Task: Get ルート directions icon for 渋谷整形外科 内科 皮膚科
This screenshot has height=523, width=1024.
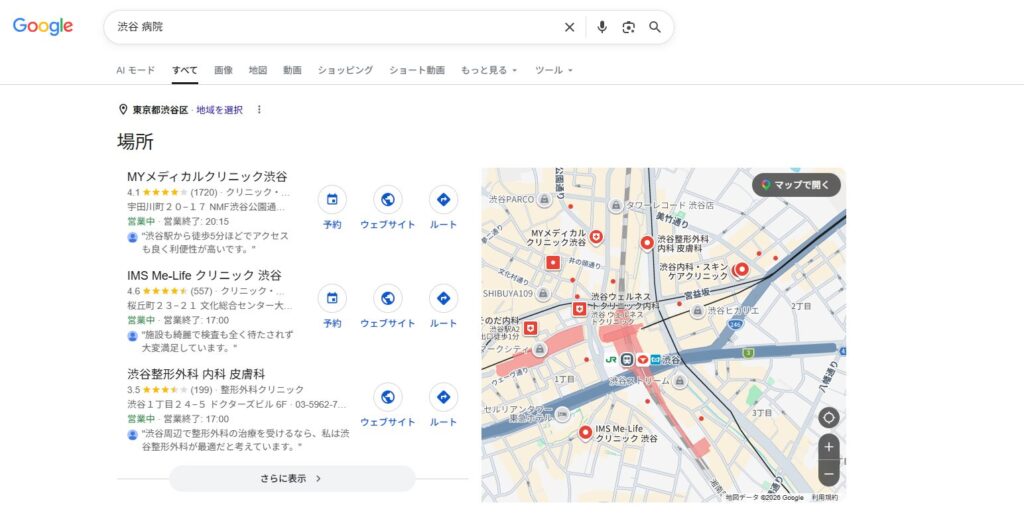Action: coord(443,397)
